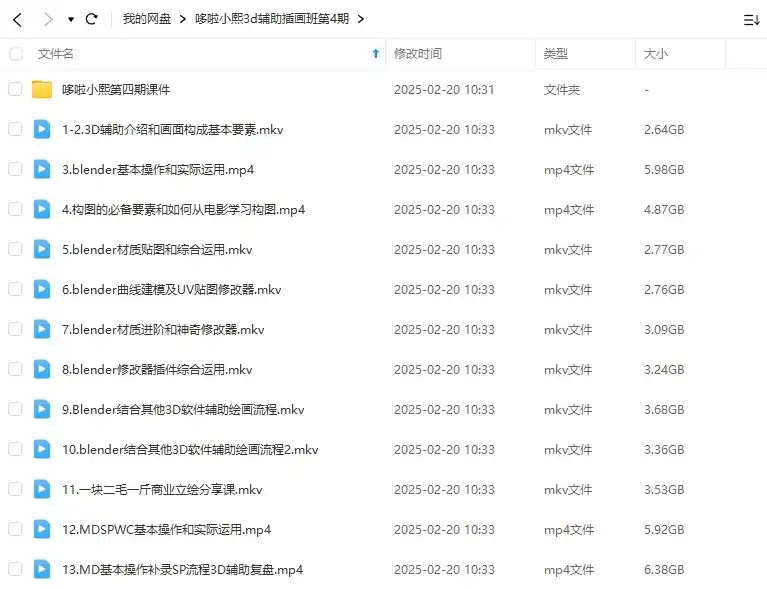Sort by 类型 column
767x589 pixels.
(556, 54)
